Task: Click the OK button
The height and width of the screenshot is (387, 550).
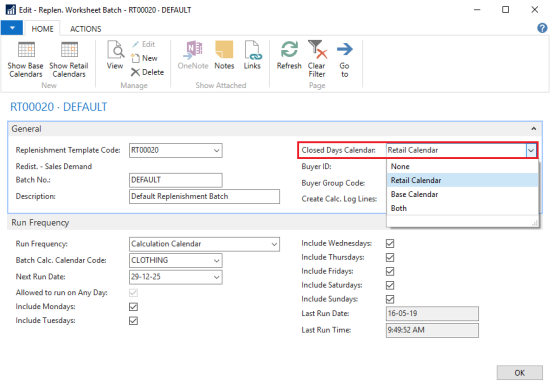Action: [519, 373]
